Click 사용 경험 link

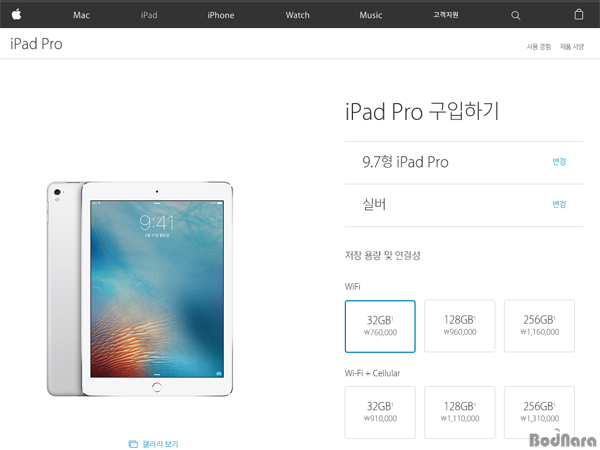pyautogui.click(x=538, y=47)
